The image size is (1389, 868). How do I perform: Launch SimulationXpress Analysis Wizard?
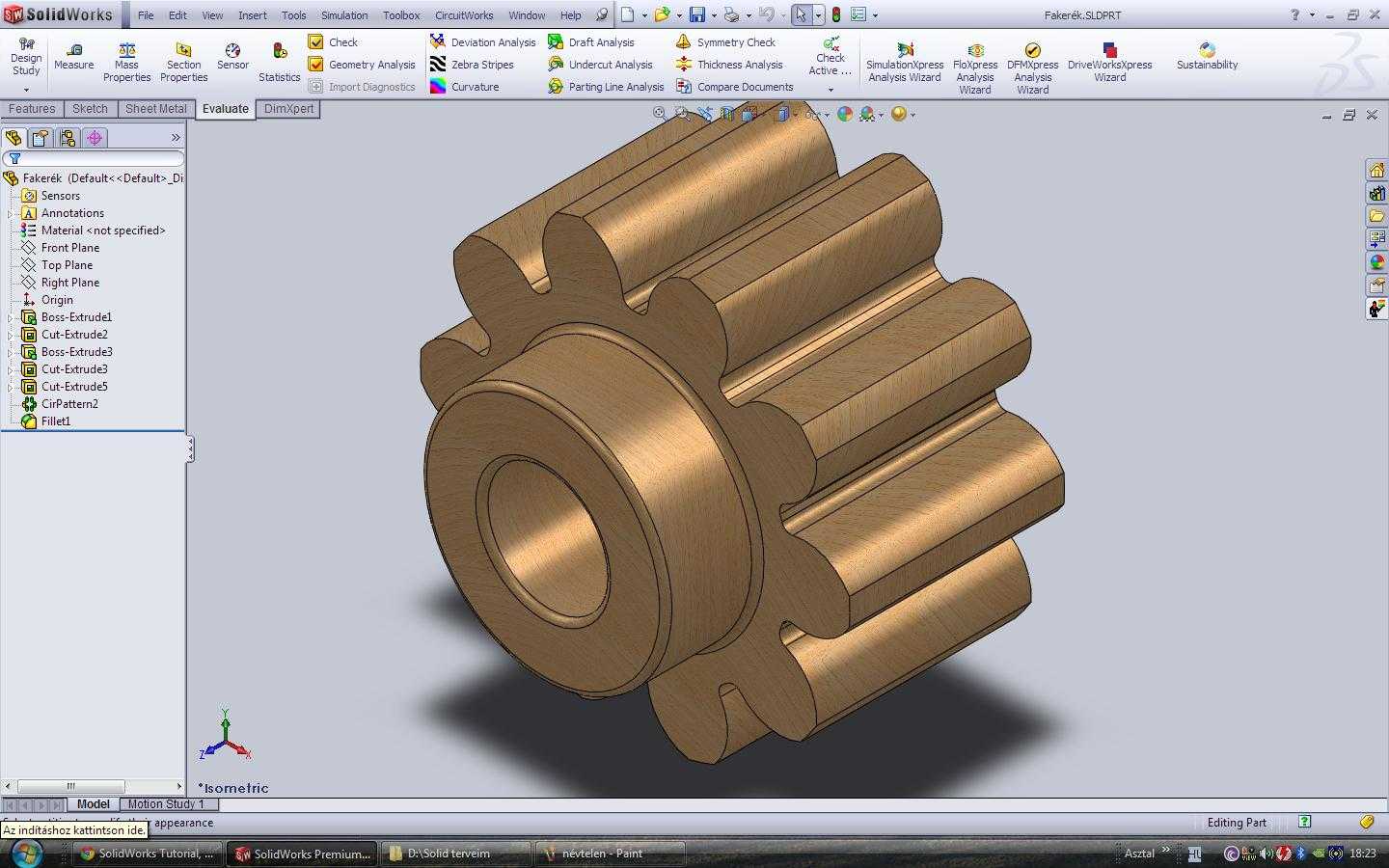coord(905,64)
